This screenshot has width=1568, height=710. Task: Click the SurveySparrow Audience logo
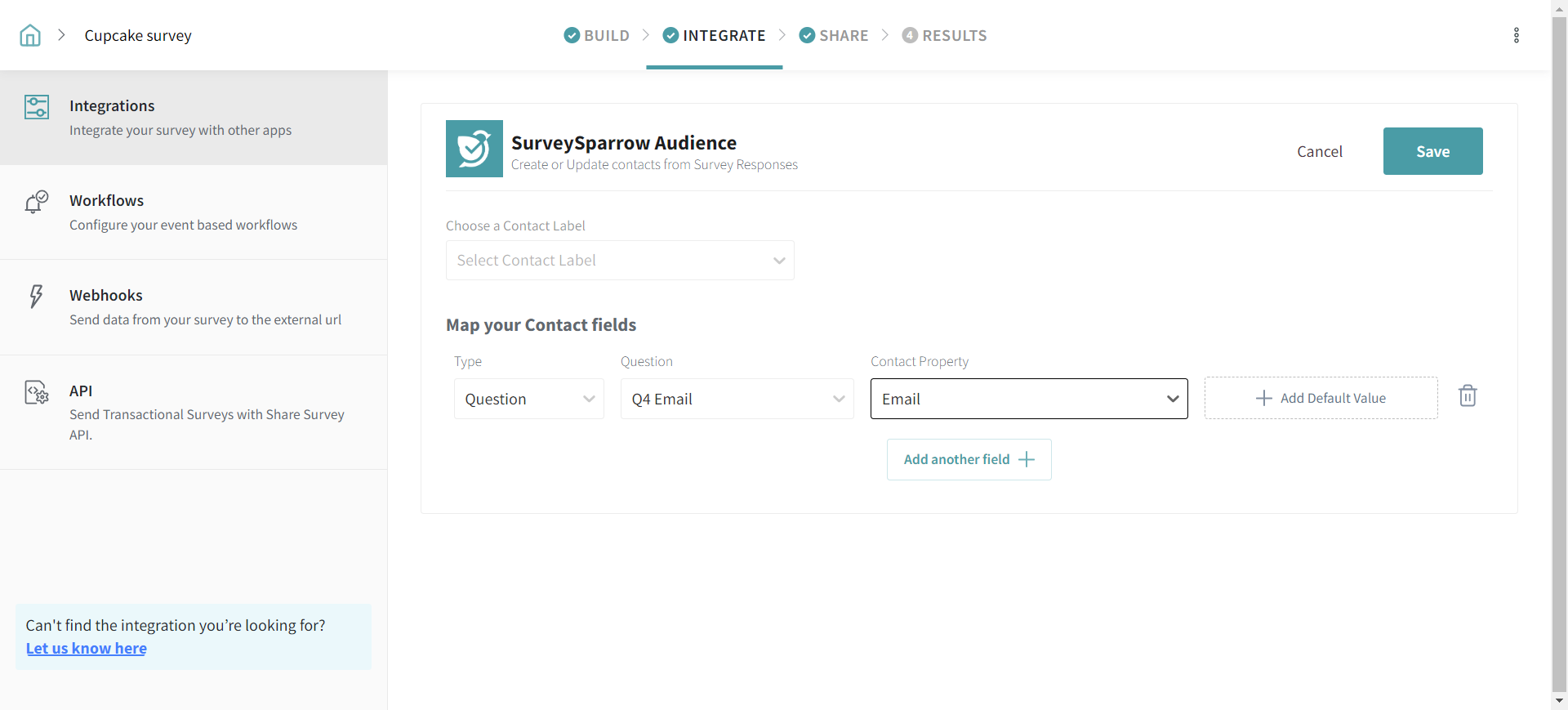(474, 149)
